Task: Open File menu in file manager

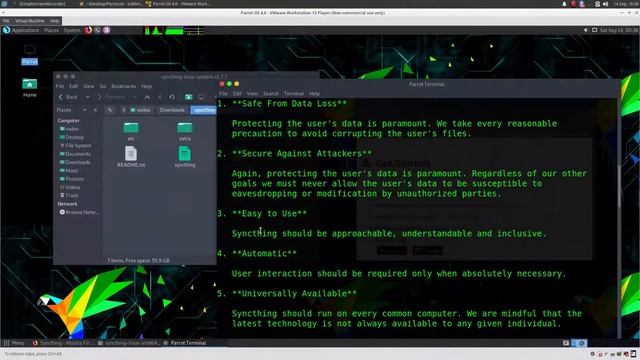Action: (60, 87)
